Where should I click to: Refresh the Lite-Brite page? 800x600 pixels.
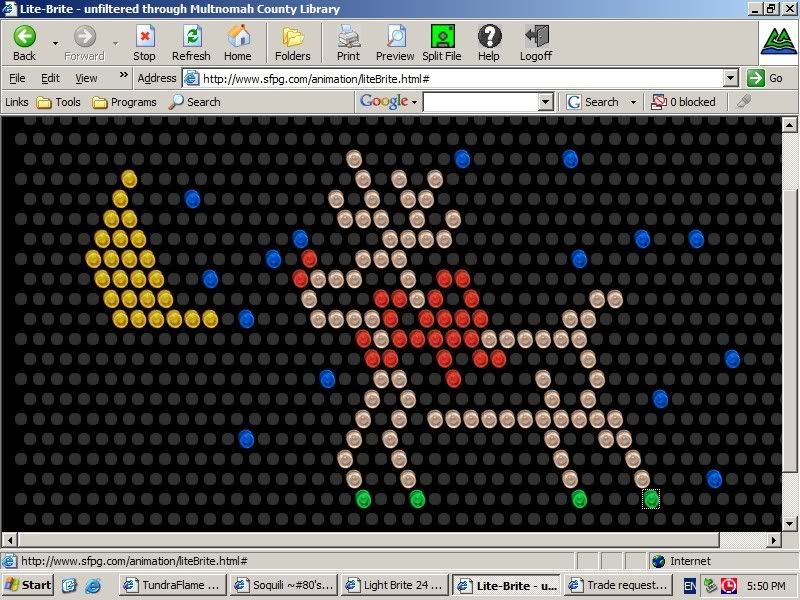tap(191, 43)
